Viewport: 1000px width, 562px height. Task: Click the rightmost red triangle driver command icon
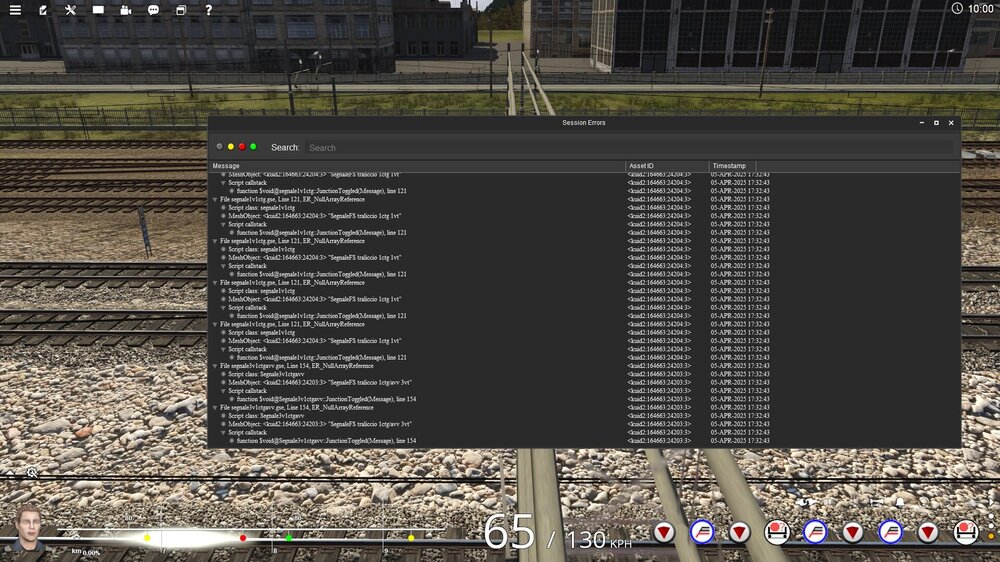[928, 532]
